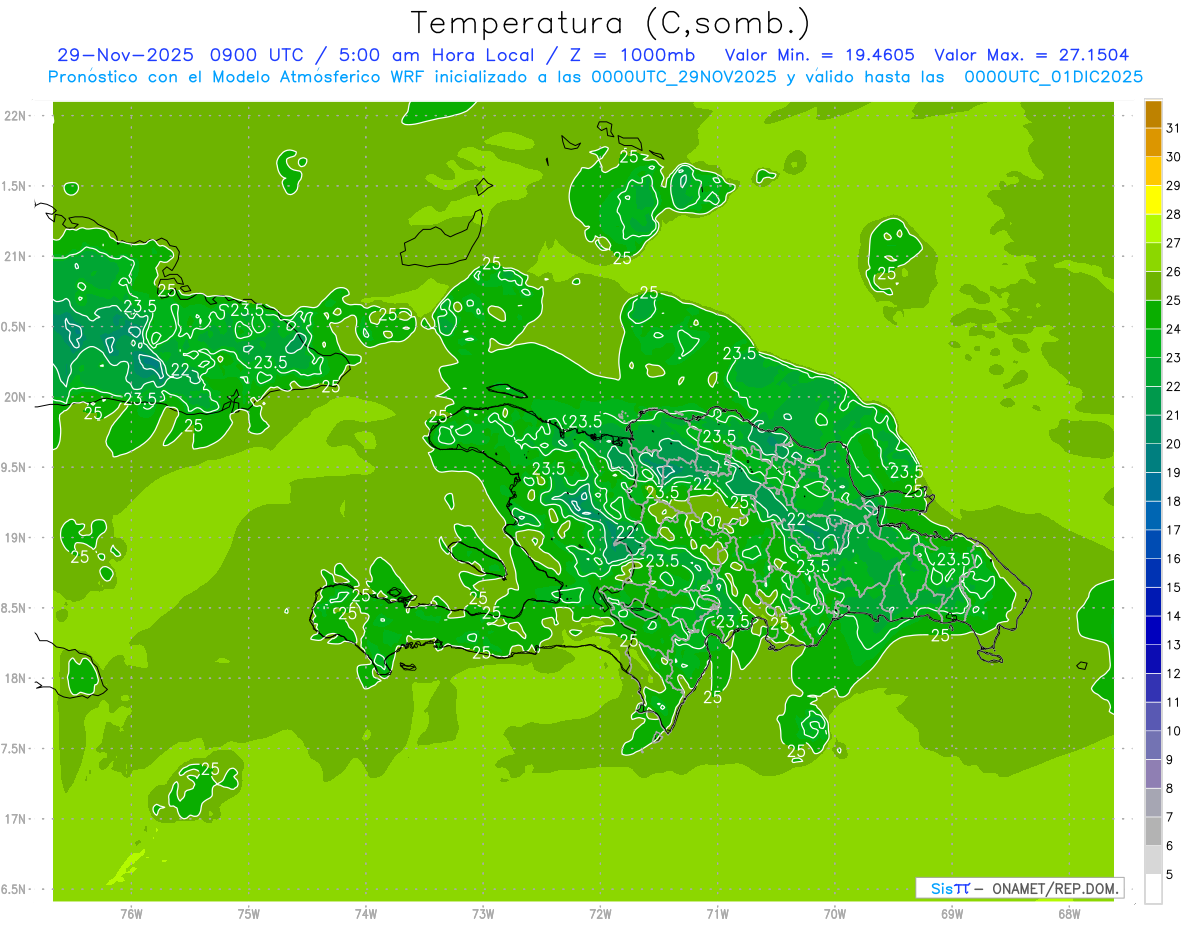Click the color bar label "24"

click(1174, 329)
